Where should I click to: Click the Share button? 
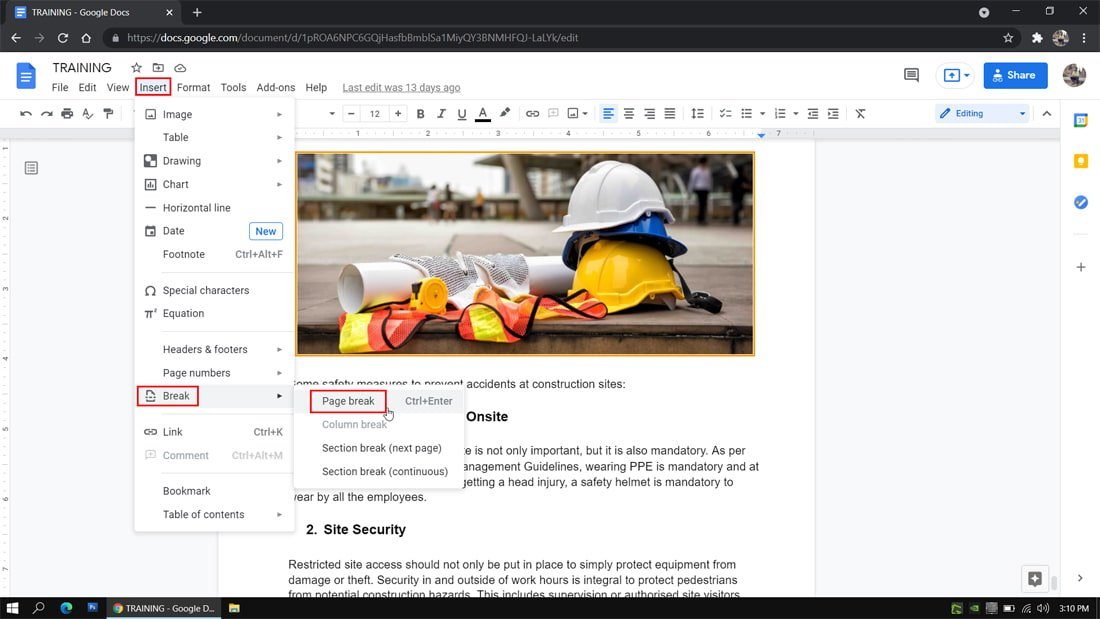1015,75
